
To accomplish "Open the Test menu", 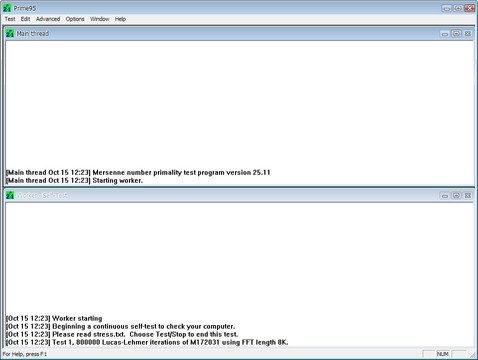I will [x=10, y=19].
